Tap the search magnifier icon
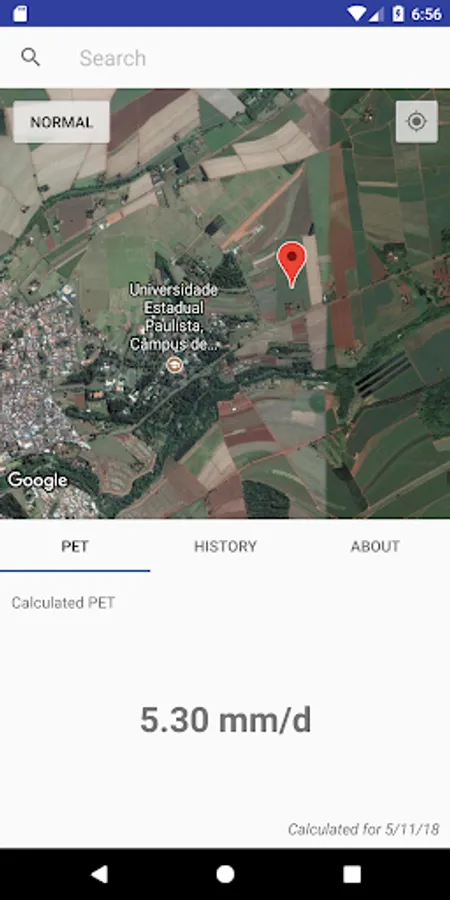Viewport: 450px width, 900px height. point(30,57)
